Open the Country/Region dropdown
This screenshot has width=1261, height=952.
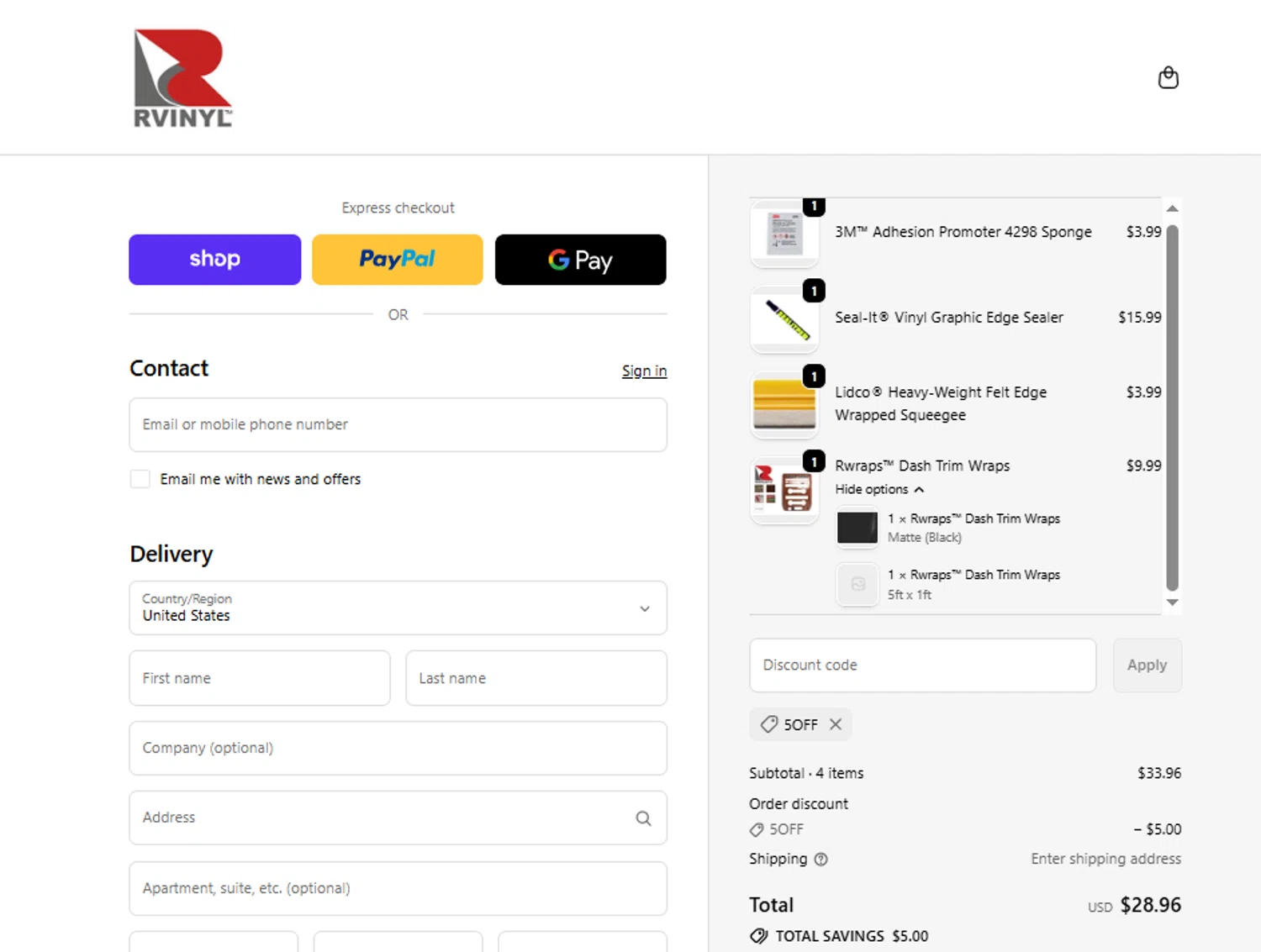[x=398, y=607]
